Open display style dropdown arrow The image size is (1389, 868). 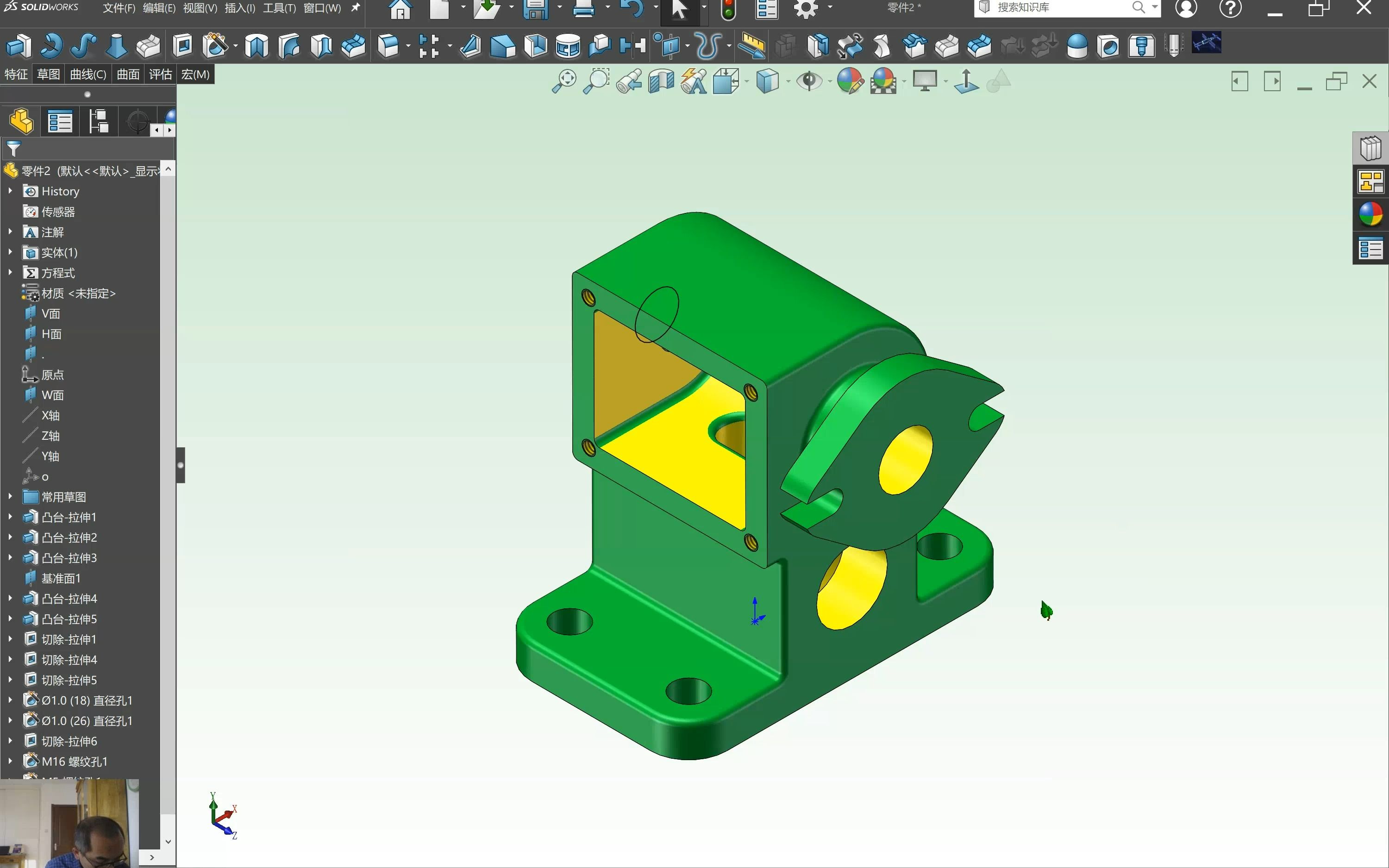[788, 82]
